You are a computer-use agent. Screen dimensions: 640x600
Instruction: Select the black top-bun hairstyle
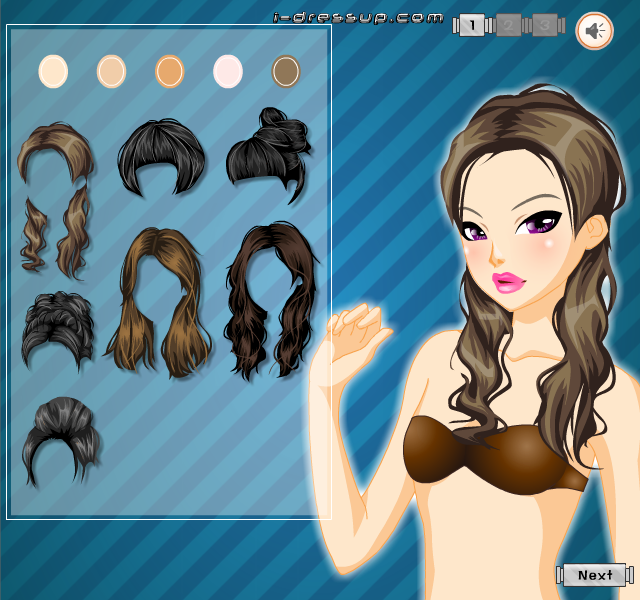(269, 155)
